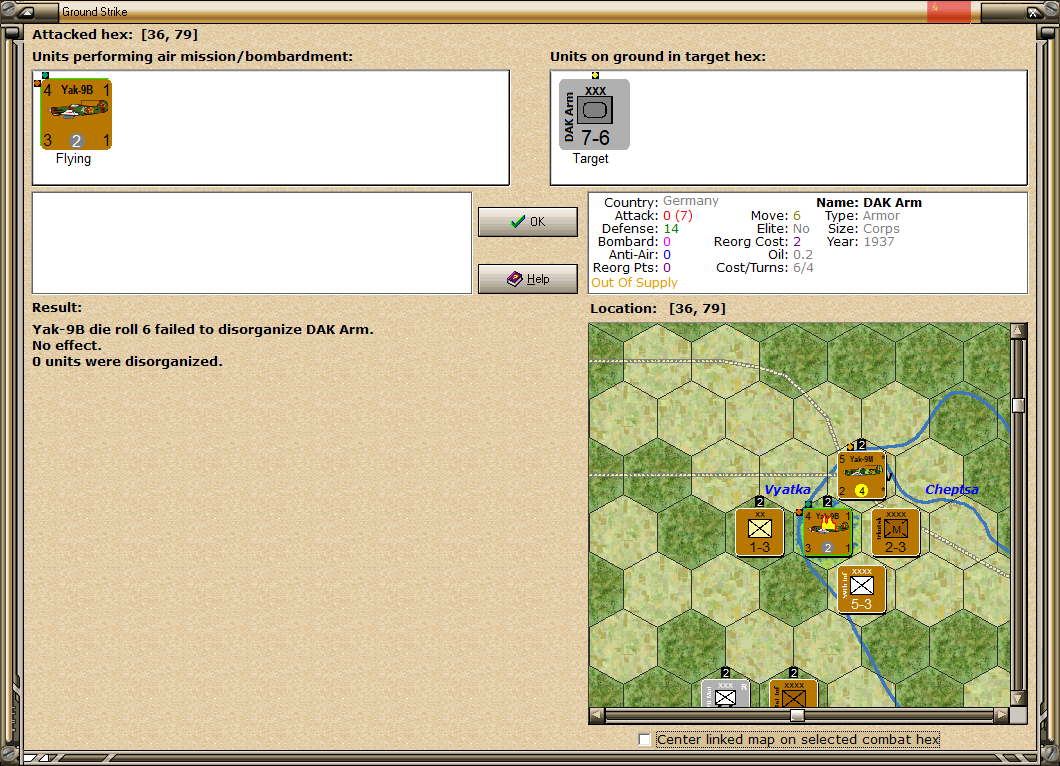The height and width of the screenshot is (766, 1060).
Task: Click the 'Flying' label under Yak-9B
Action: pos(73,158)
